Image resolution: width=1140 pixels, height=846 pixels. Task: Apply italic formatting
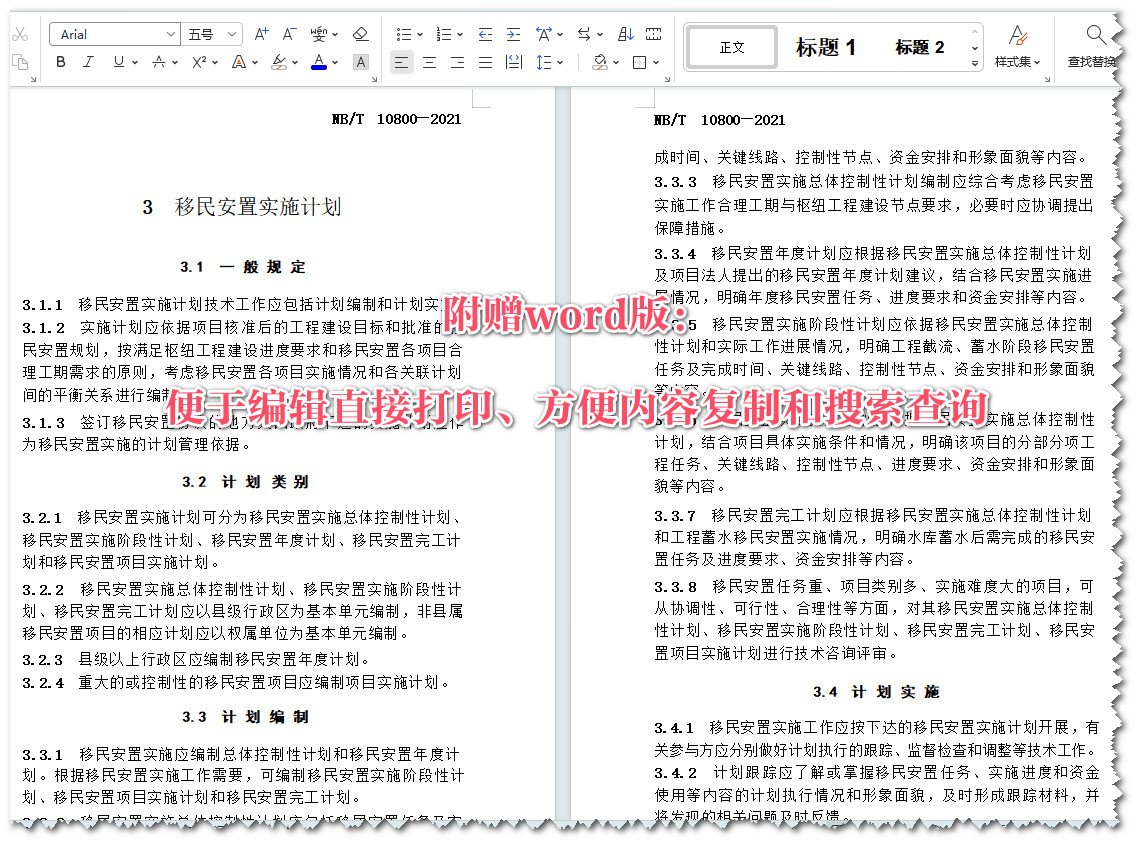tap(87, 62)
